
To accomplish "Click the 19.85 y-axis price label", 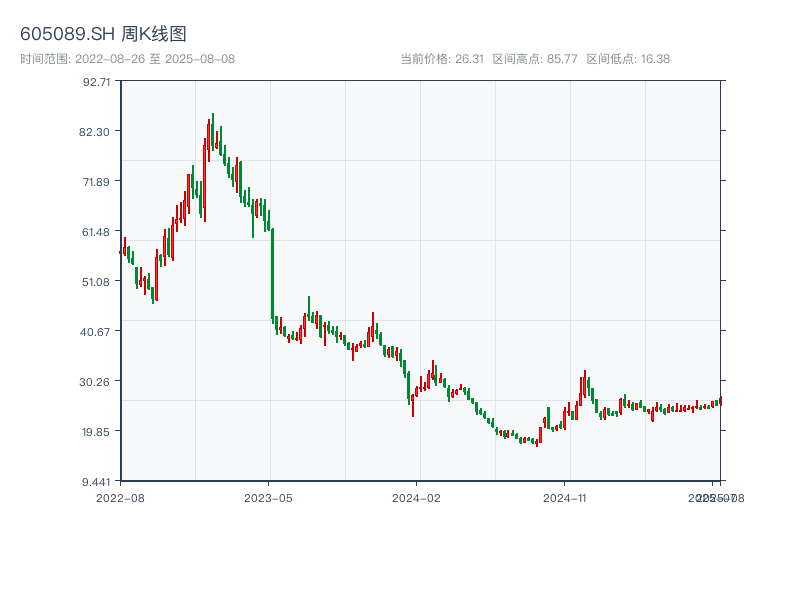I will point(97,432).
